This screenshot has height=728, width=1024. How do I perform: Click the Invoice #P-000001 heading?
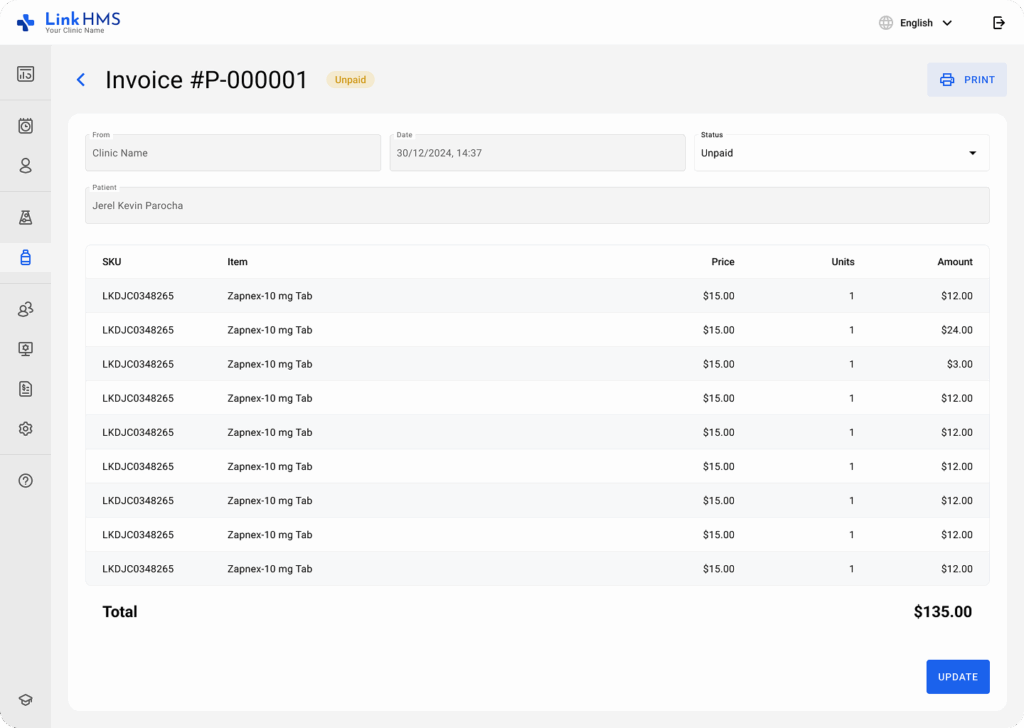[x=206, y=80]
